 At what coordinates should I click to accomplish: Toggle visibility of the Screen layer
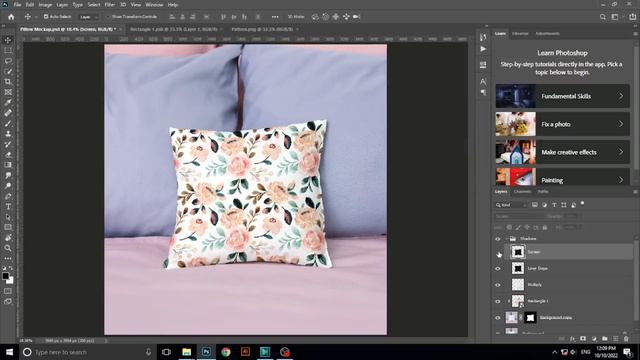(498, 252)
